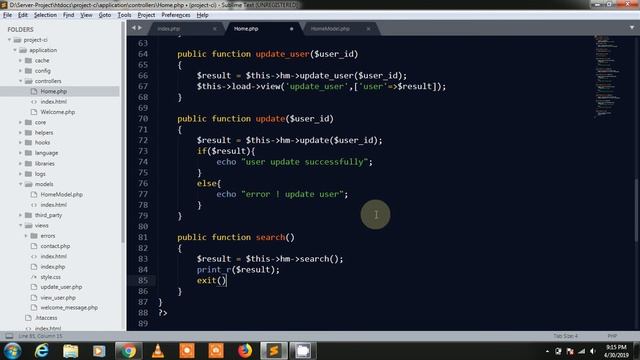Screen dimensions: 640x360
Task: Launch Internet Explorer from taskbar
Action: click(42, 351)
